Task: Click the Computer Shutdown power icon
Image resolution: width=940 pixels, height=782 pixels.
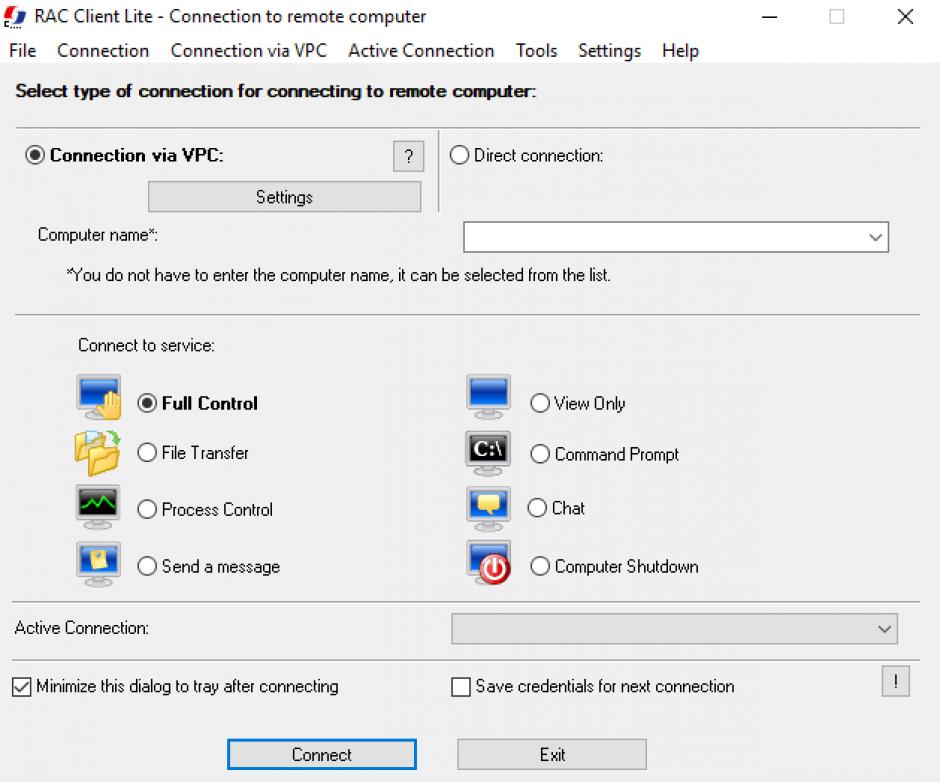Action: (x=488, y=563)
